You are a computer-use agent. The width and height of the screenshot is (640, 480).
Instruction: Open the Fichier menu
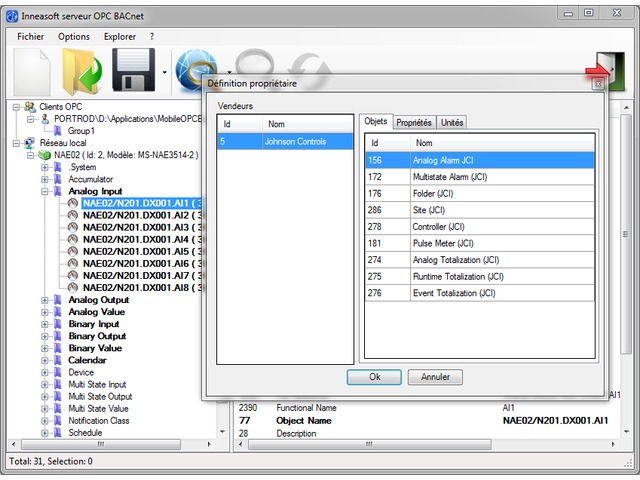[x=30, y=36]
